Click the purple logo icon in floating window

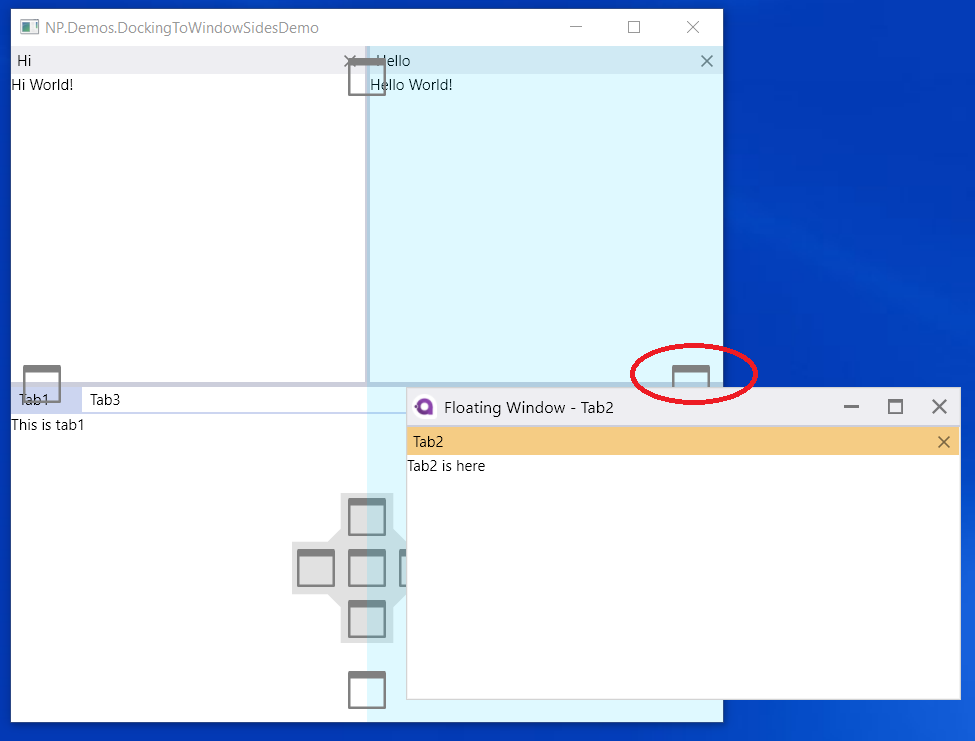pyautogui.click(x=424, y=407)
